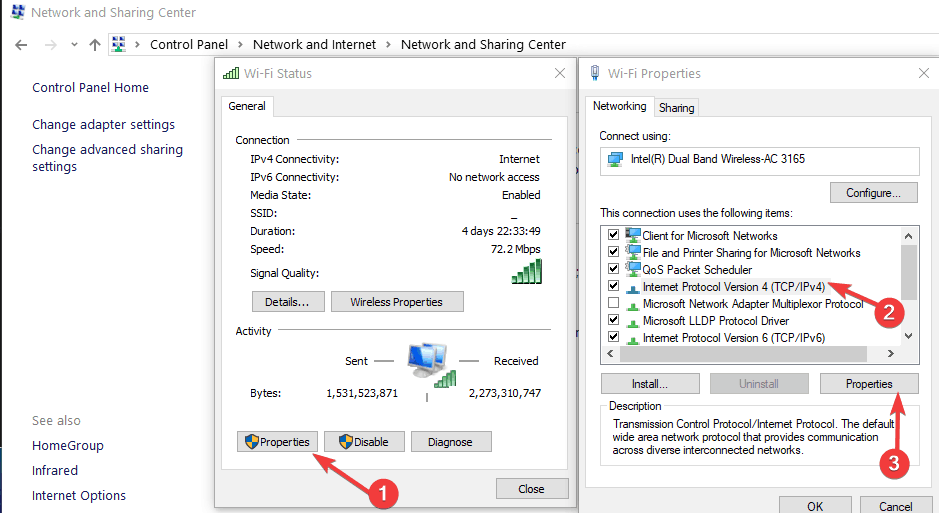Switch to the Sharing tab
The width and height of the screenshot is (939, 513).
[676, 108]
